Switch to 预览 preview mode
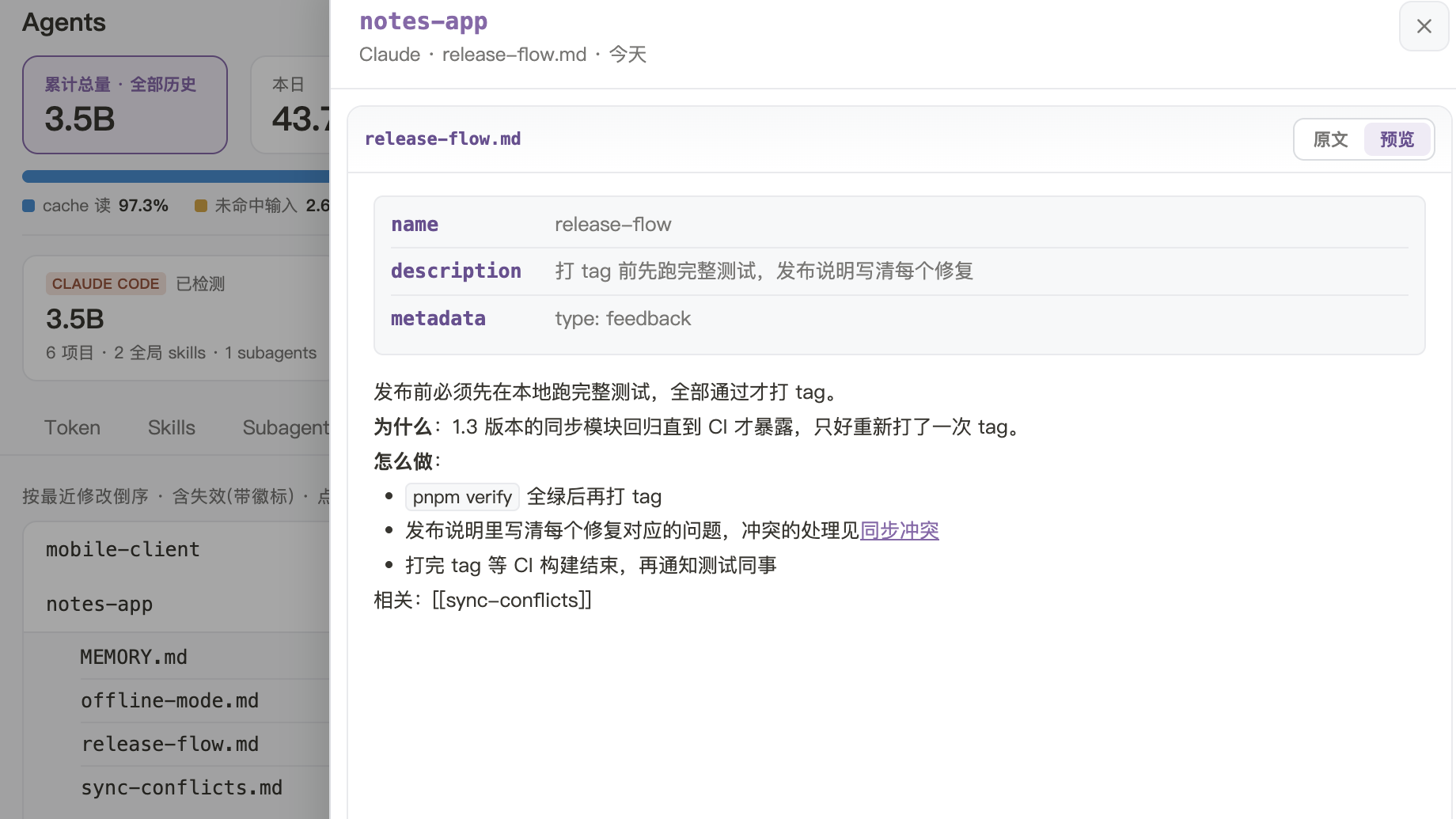The image size is (1456, 819). coord(1397,139)
